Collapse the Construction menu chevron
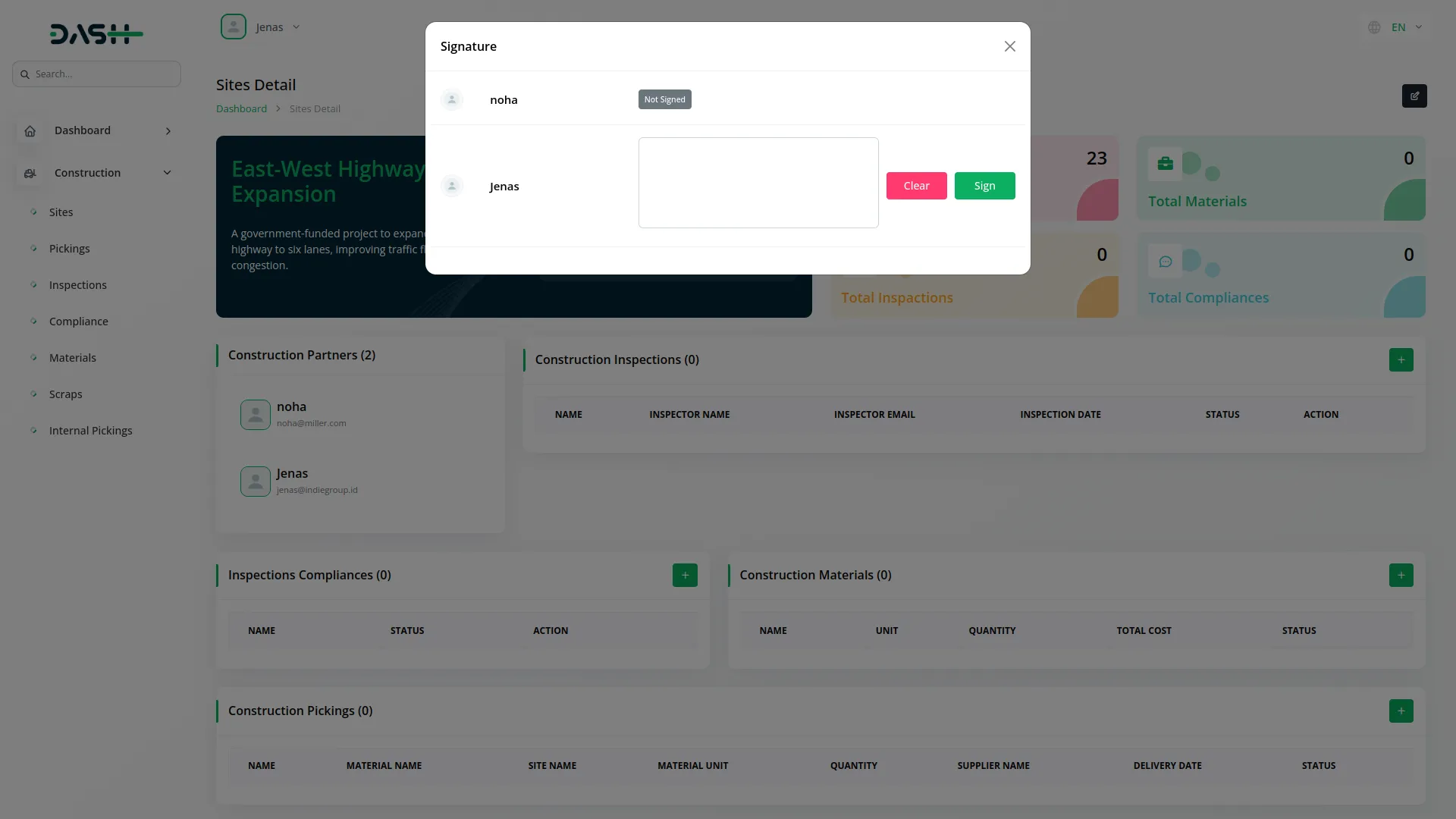The image size is (1456, 819). 168,173
